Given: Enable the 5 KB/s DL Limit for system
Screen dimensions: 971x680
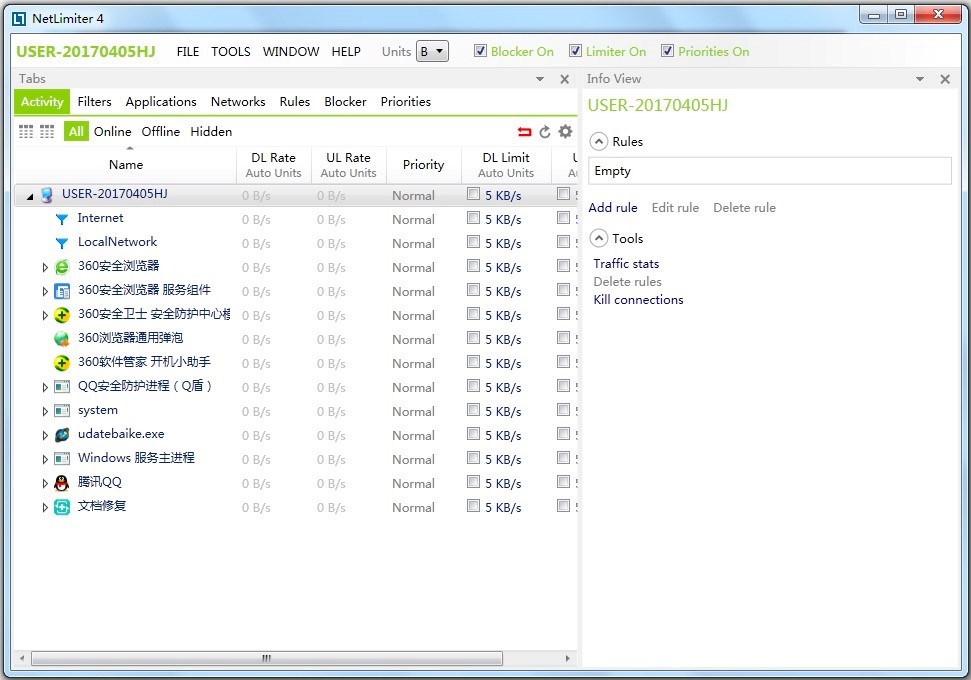Looking at the screenshot, I should 472,411.
